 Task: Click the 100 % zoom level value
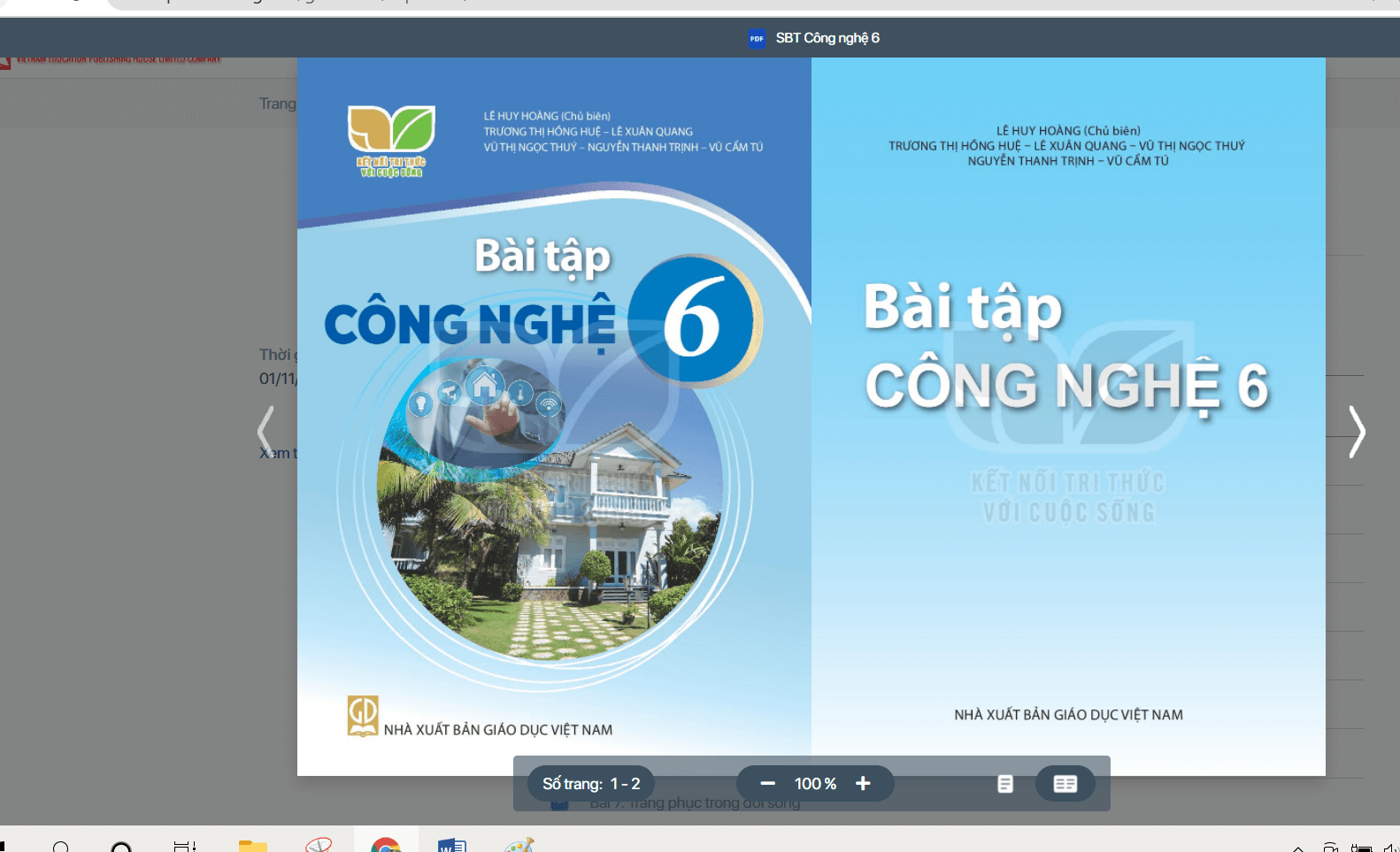(x=815, y=784)
